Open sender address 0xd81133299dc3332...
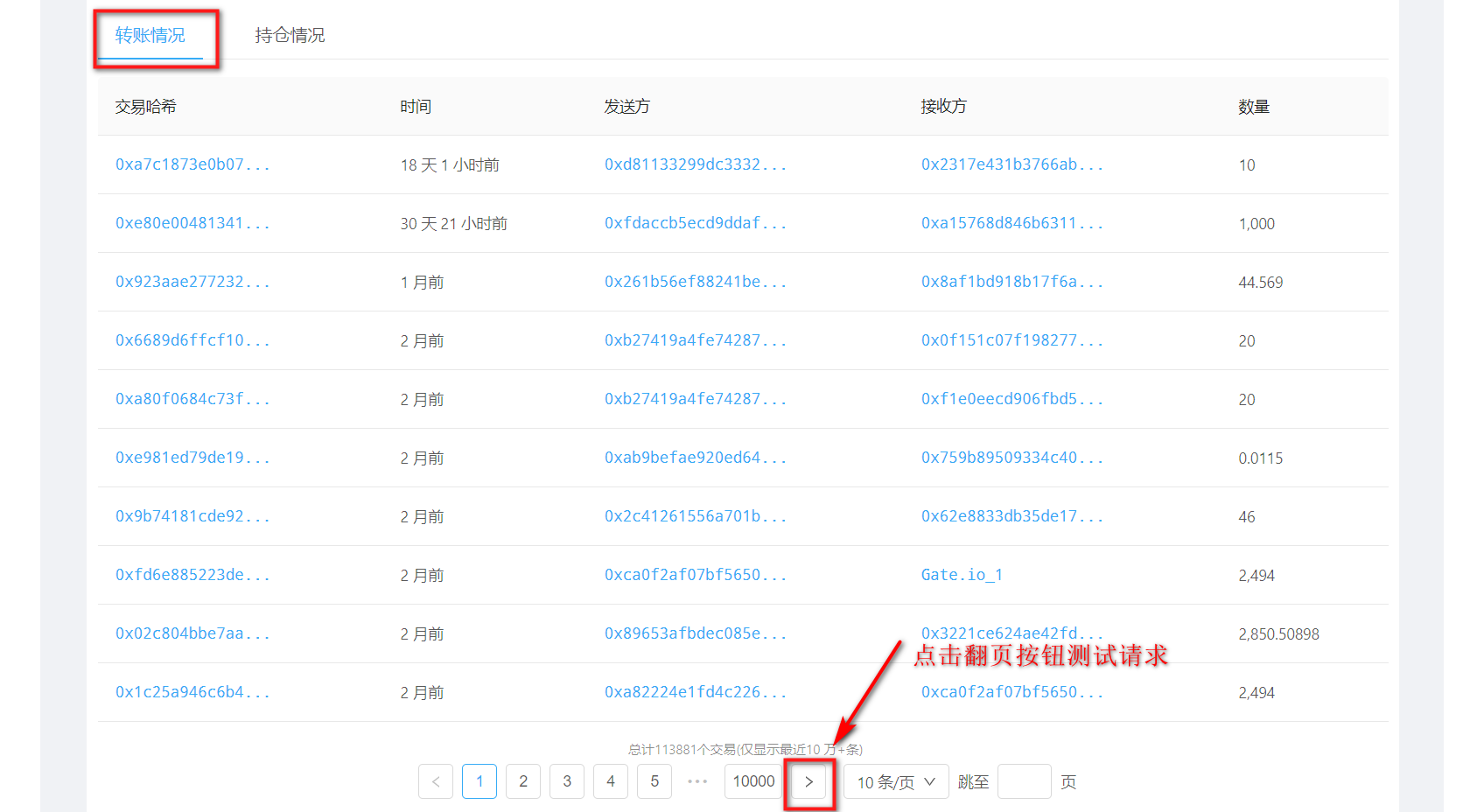Viewport: 1484px width, 812px height. click(x=696, y=164)
